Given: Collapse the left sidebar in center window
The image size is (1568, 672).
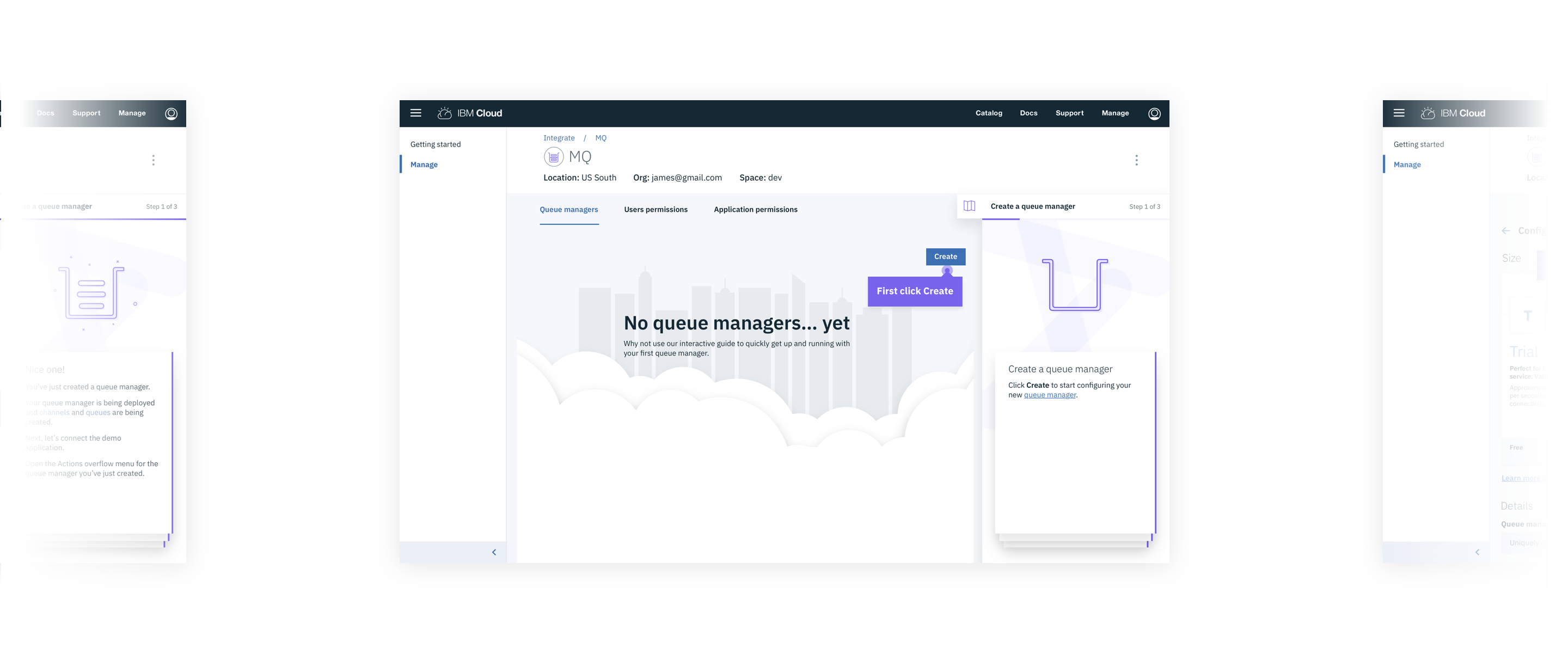Looking at the screenshot, I should click(494, 553).
